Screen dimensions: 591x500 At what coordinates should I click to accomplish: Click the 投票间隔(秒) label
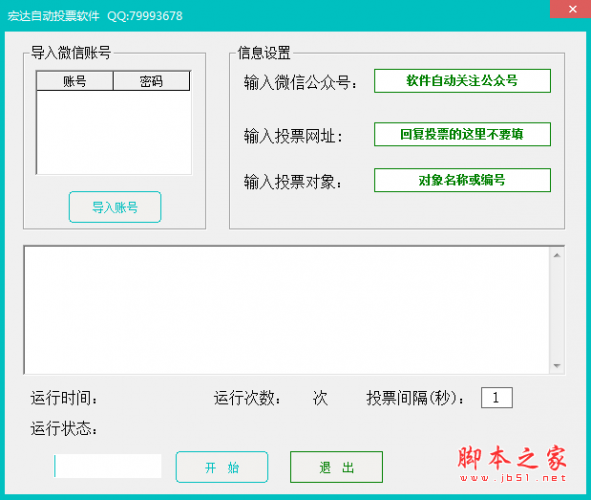pyautogui.click(x=415, y=398)
